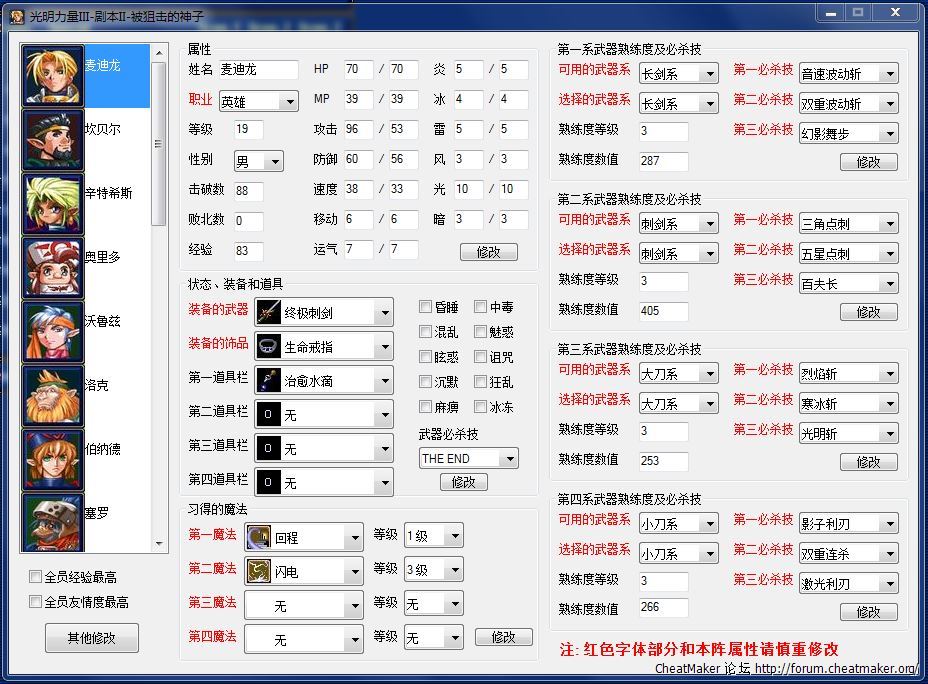Check the 中毒 status checkbox
928x684 pixels.
tap(481, 307)
